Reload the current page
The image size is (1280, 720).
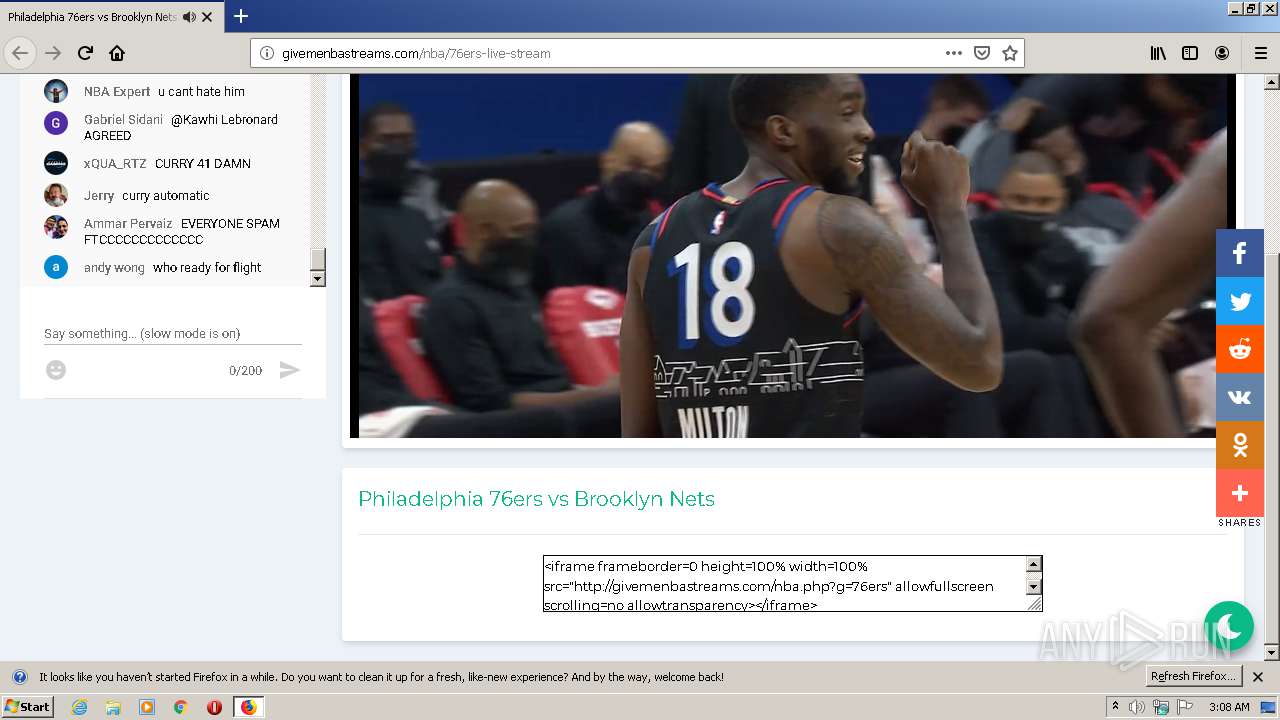[85, 53]
